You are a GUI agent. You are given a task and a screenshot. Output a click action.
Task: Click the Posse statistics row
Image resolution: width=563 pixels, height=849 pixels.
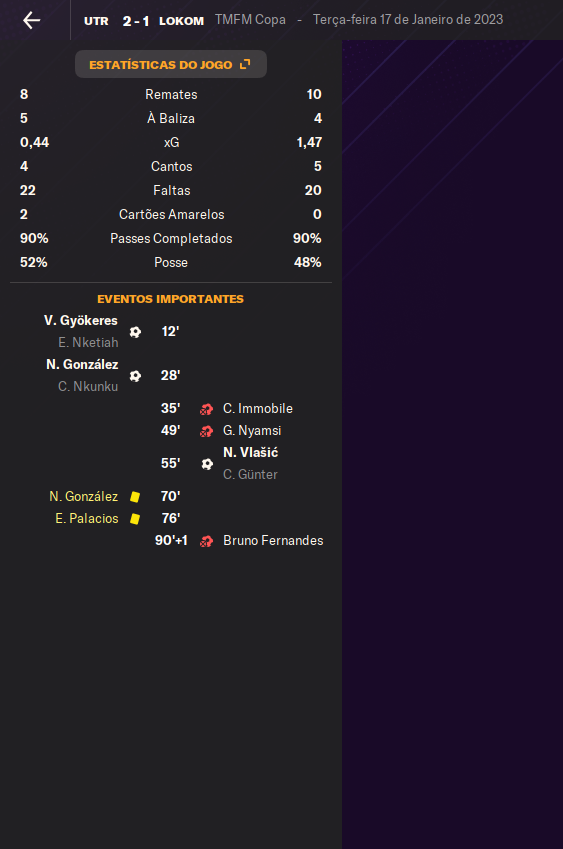tap(171, 263)
